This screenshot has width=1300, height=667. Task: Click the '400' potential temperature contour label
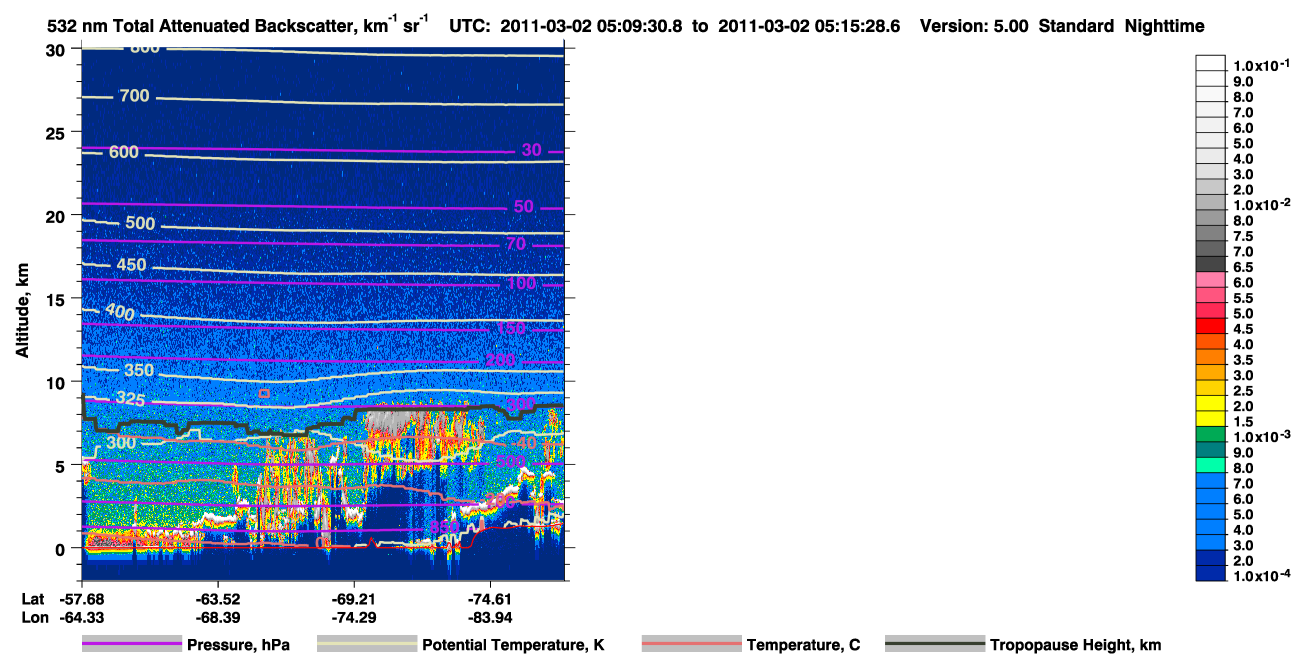(119, 312)
